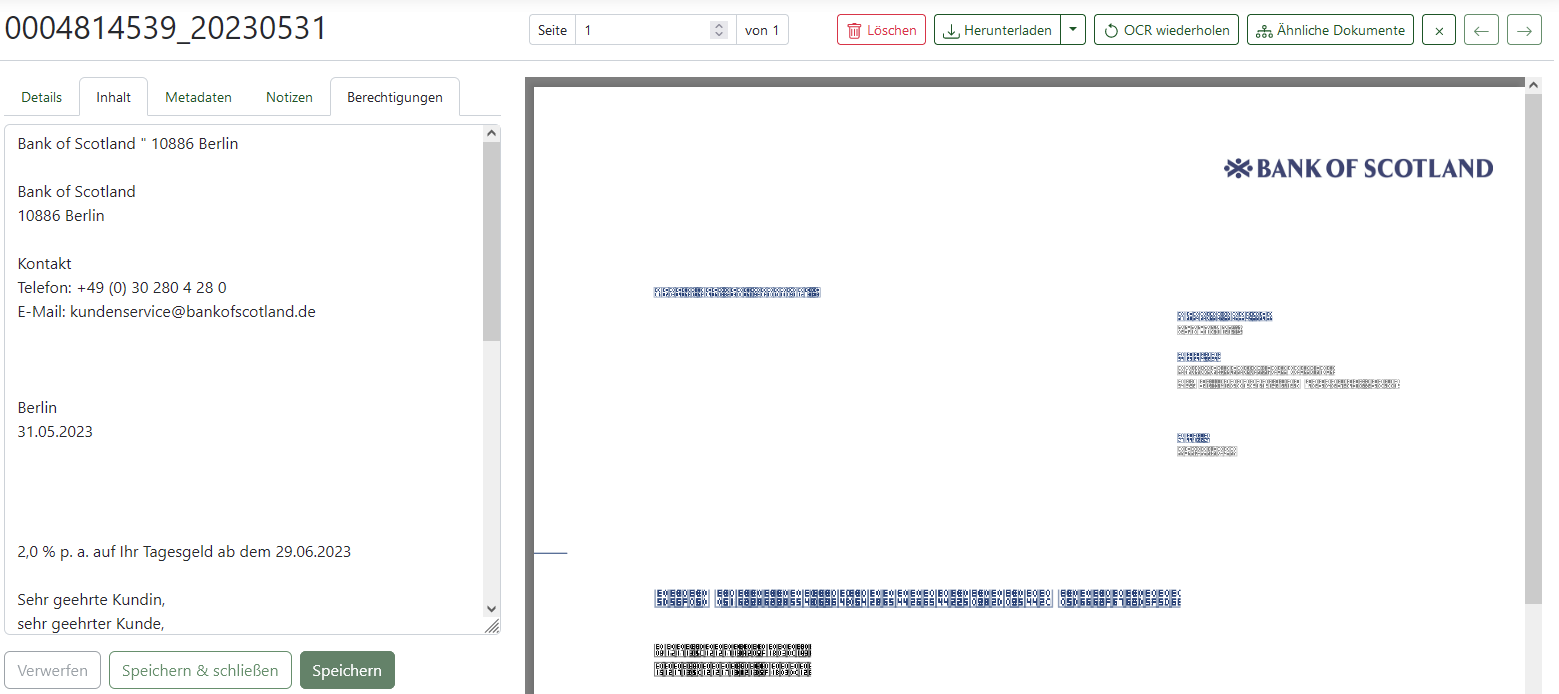Viewport: 1559px width, 694px height.
Task: Save changes with the Speichern button
Action: tap(347, 670)
